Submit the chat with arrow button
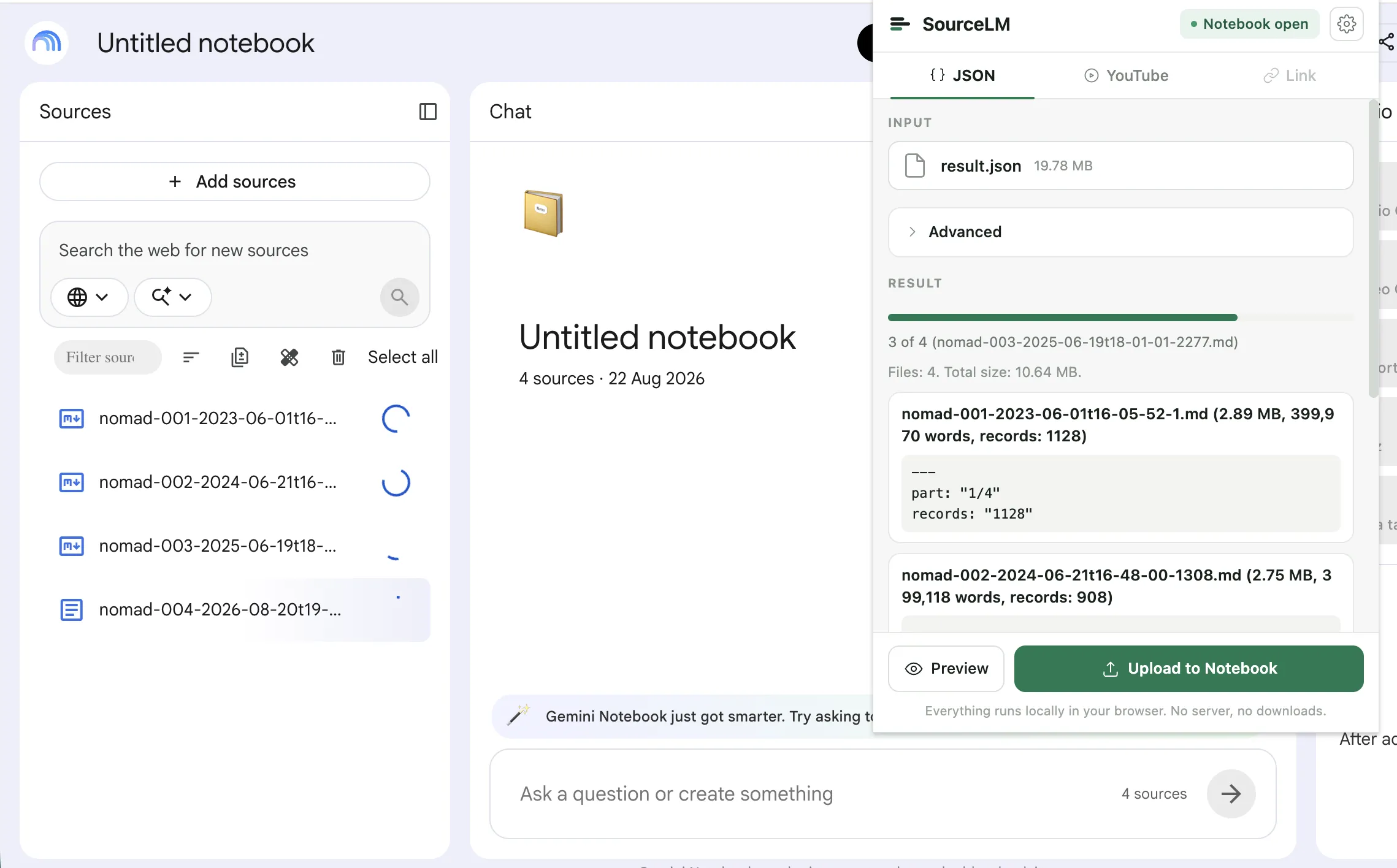Screen dimensions: 1397x868 pyautogui.click(x=1231, y=793)
